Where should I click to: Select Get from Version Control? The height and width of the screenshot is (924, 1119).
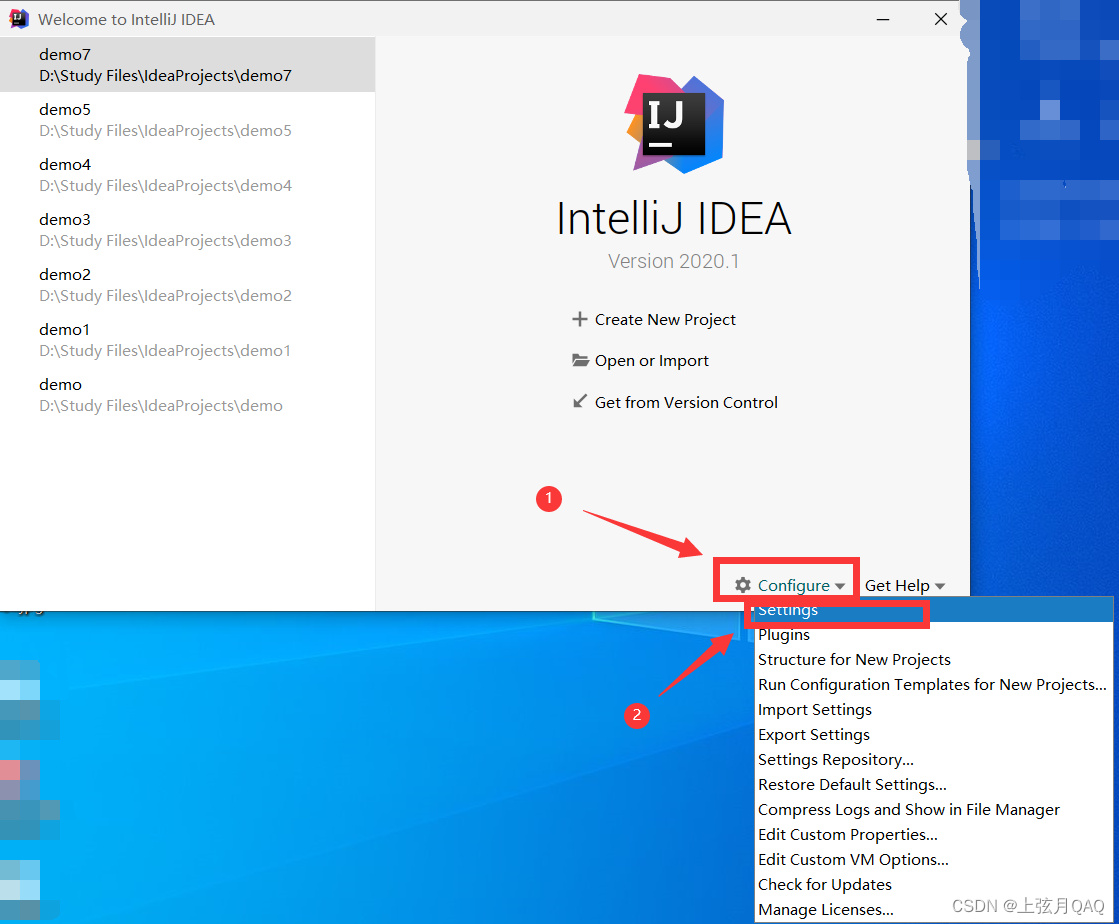point(675,402)
